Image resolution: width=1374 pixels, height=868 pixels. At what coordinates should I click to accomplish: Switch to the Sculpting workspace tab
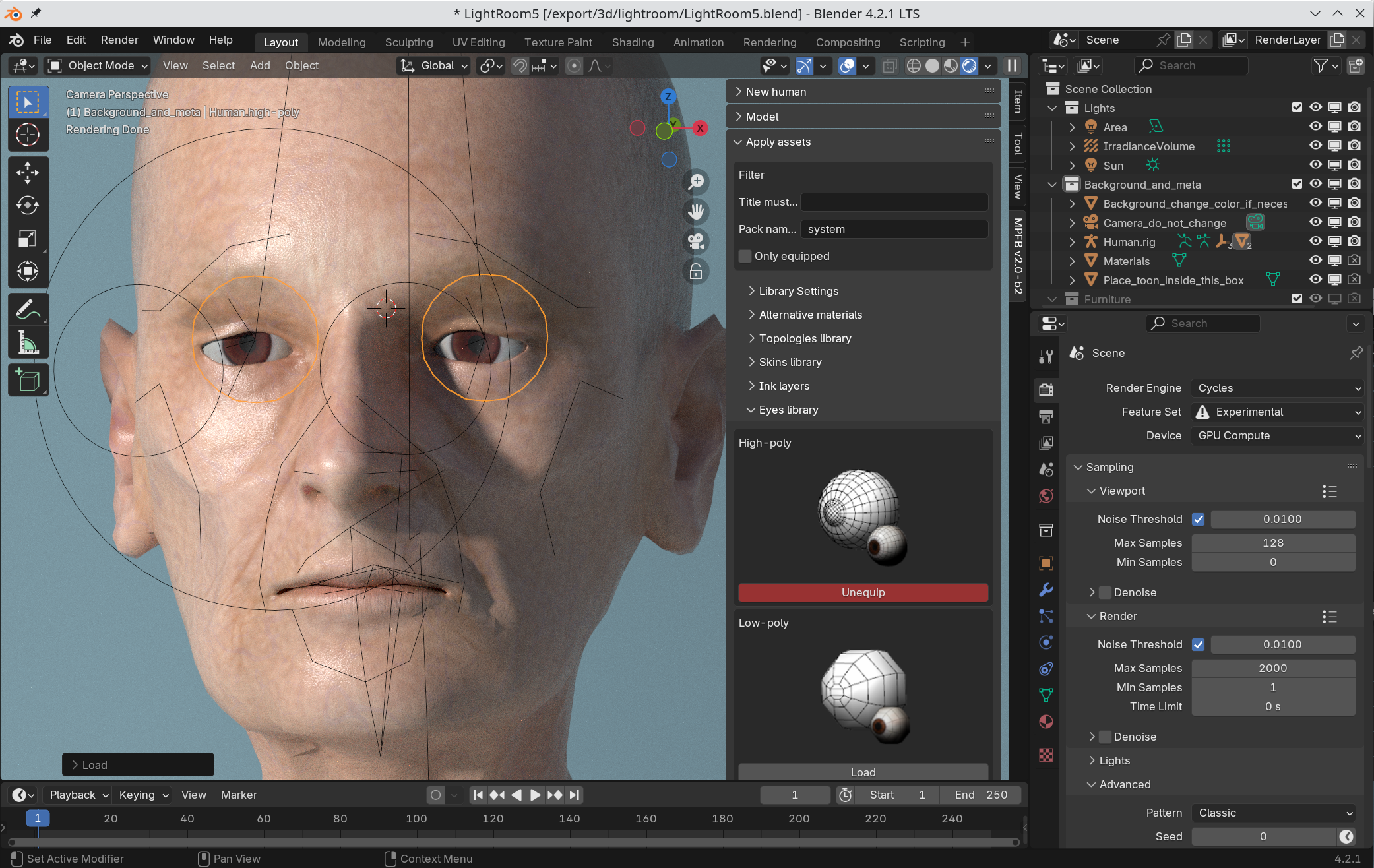[409, 42]
